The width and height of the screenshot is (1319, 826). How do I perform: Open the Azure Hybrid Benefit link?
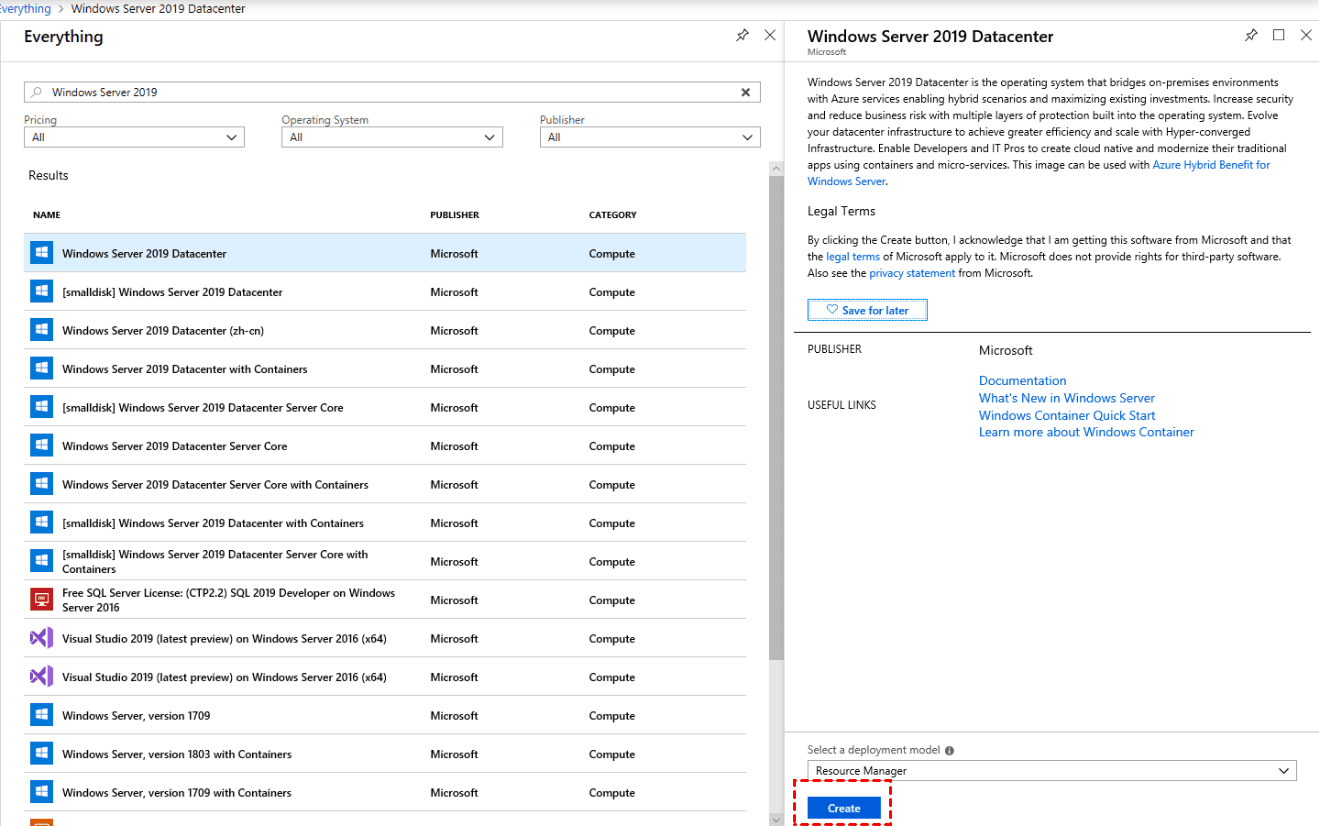click(x=1211, y=165)
